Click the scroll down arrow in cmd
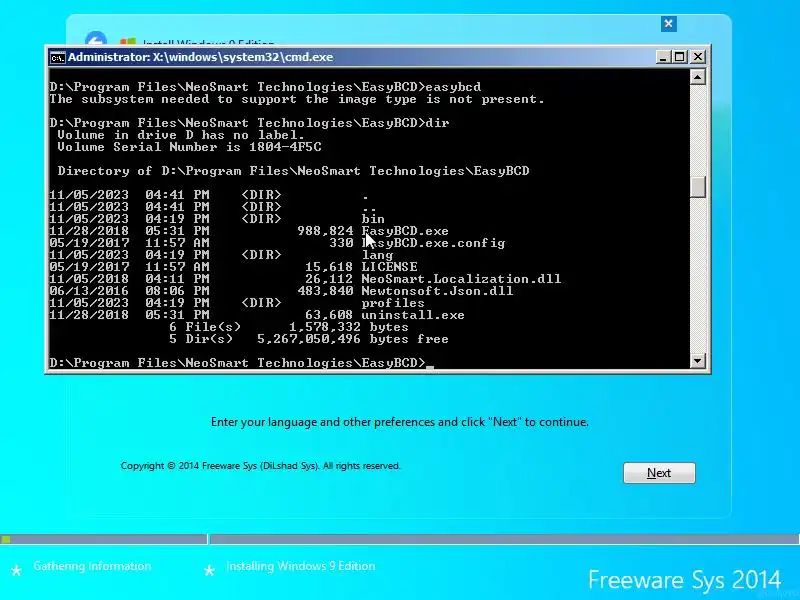Viewport: 800px width, 600px height. point(697,361)
